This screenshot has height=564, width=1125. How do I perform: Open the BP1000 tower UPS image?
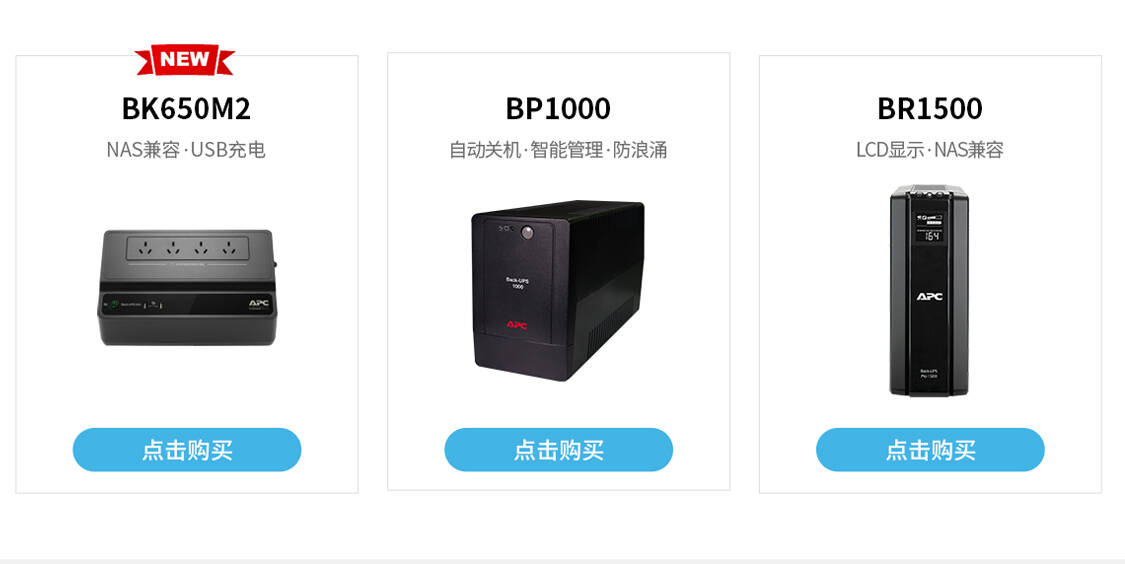[x=558, y=290]
